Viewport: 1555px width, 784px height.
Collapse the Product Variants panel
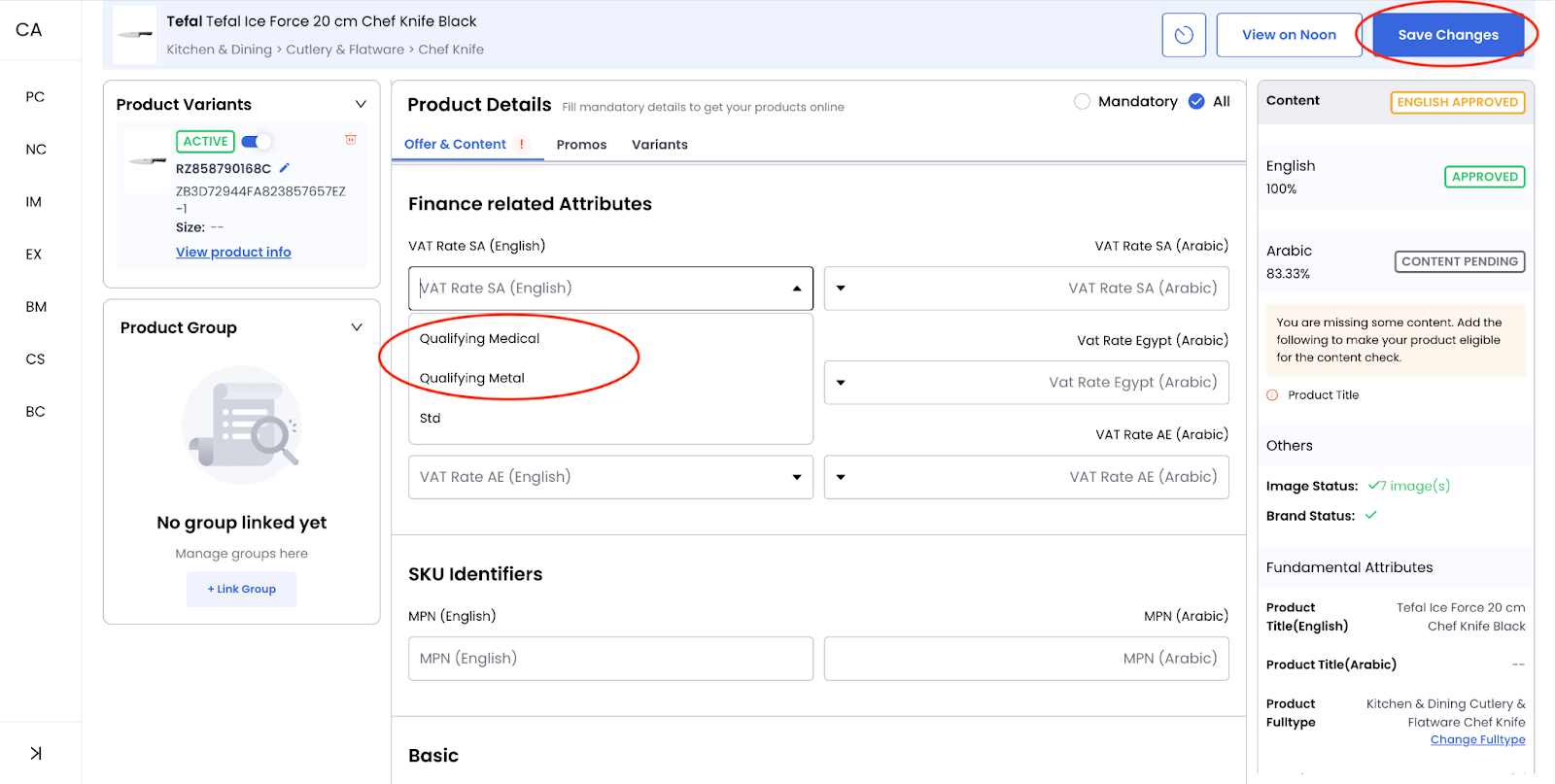361,104
